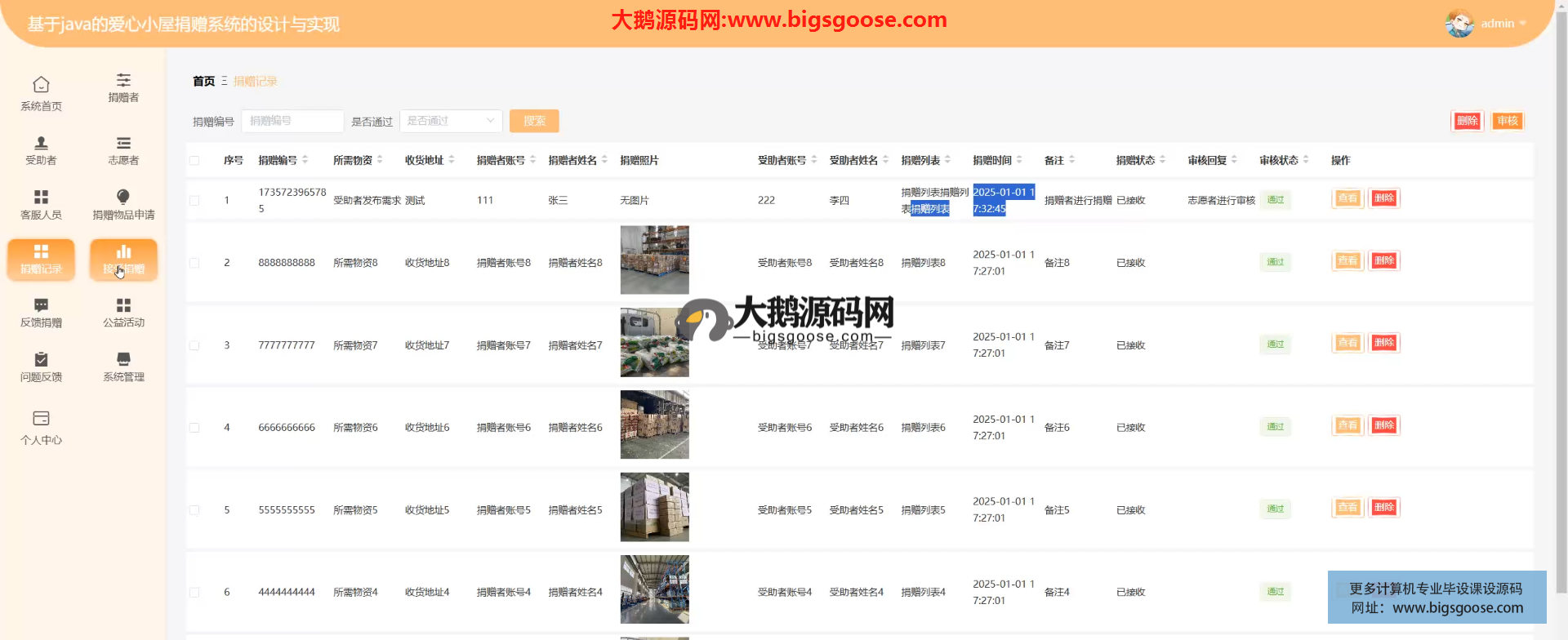Open the 捐赠者 sidebar icon
This screenshot has height=640, width=1568.
123,80
